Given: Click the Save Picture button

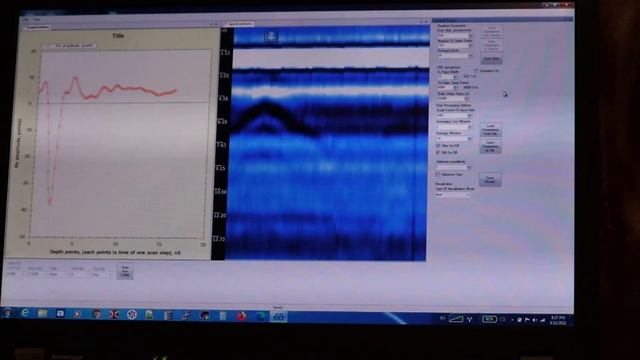Looking at the screenshot, I should pyautogui.click(x=490, y=180).
